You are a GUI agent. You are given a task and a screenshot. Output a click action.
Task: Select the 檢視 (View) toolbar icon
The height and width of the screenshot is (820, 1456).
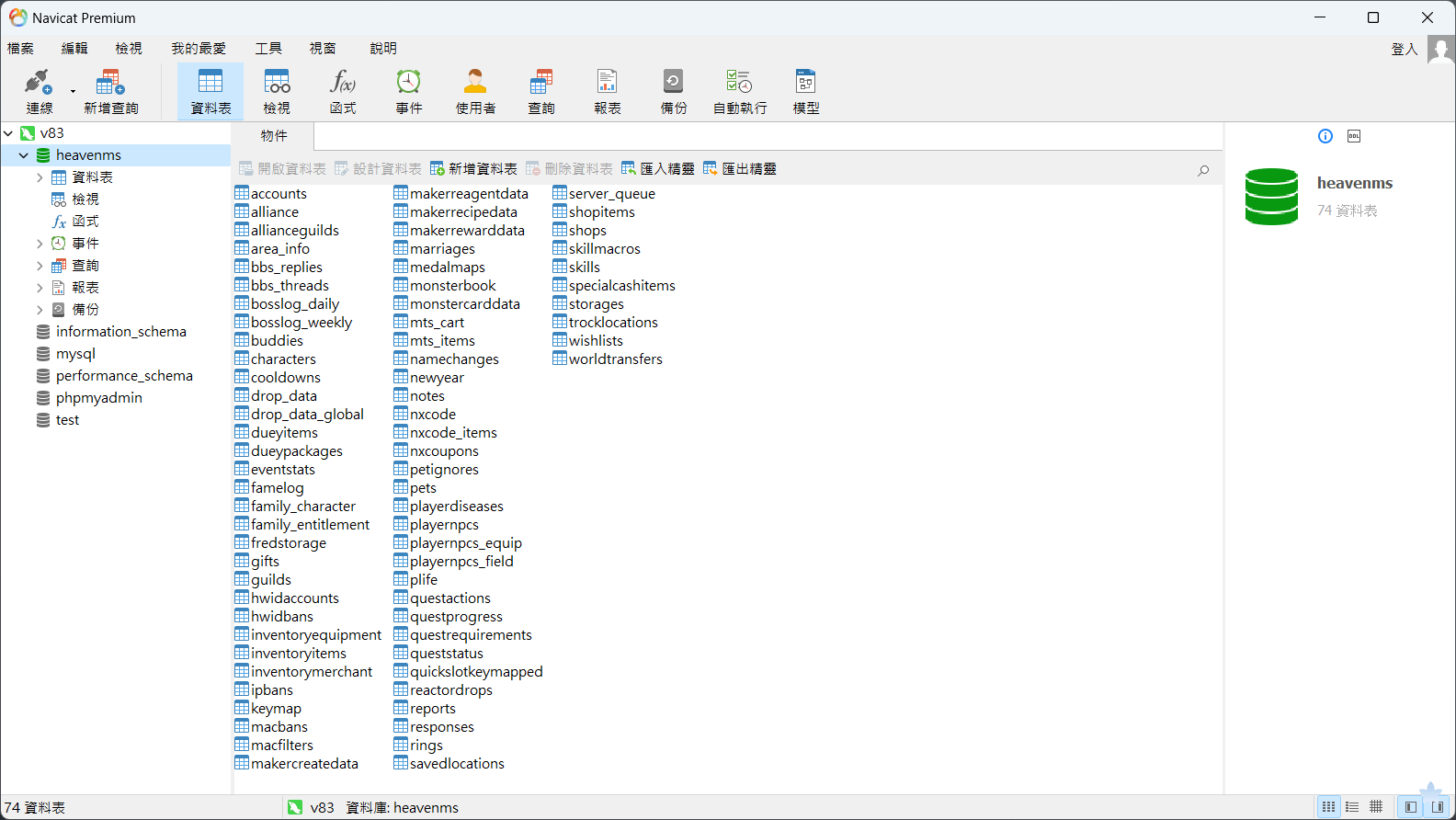[x=277, y=91]
